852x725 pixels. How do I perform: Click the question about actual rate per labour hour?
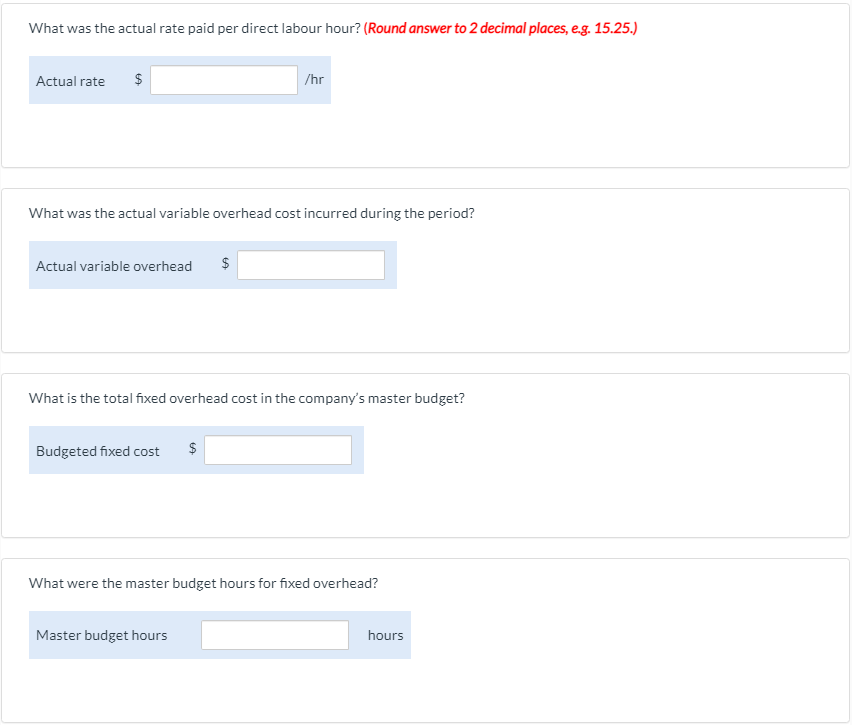pos(195,28)
